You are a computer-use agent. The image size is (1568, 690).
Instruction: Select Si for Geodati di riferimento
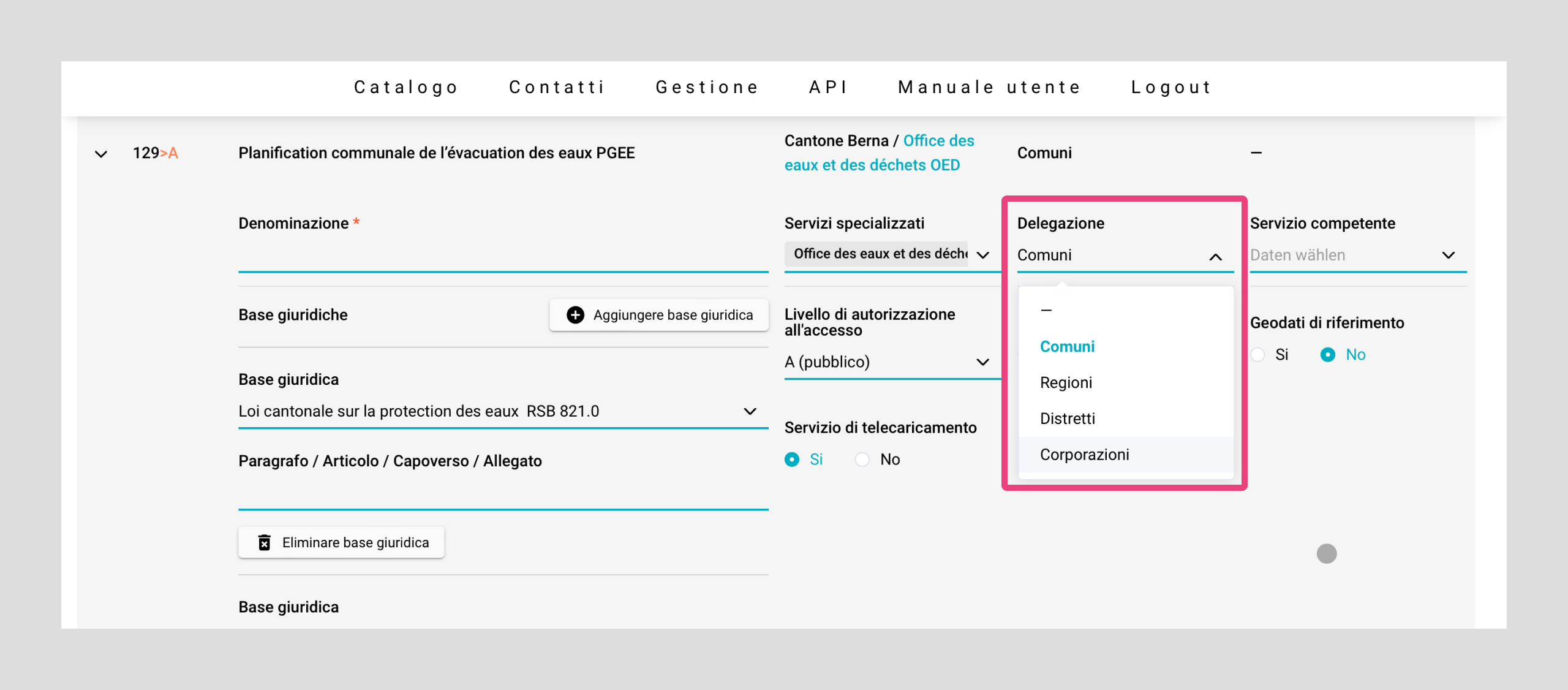1258,354
